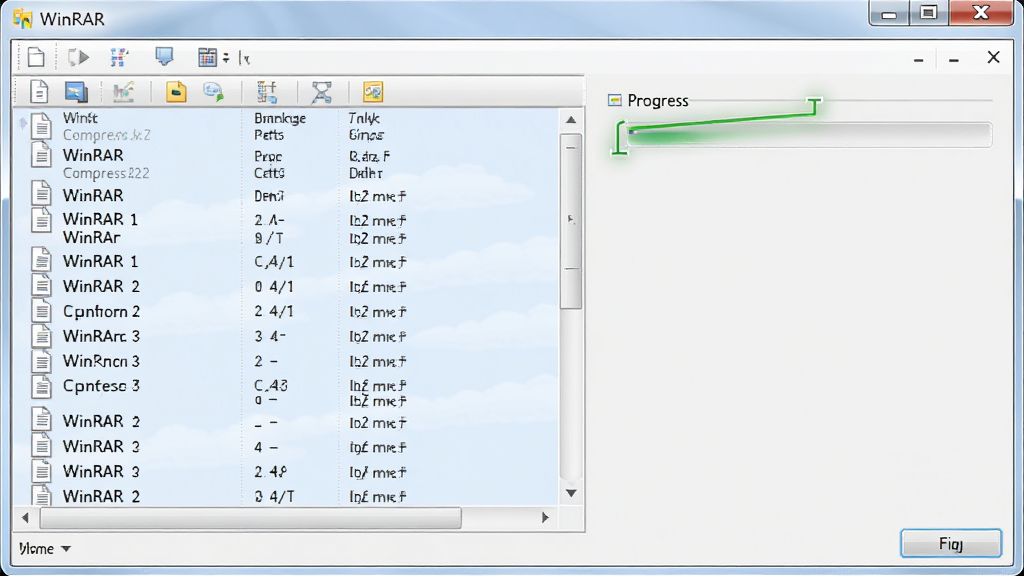Select the WinRncn 3 file name
The height and width of the screenshot is (576, 1024).
coord(101,361)
